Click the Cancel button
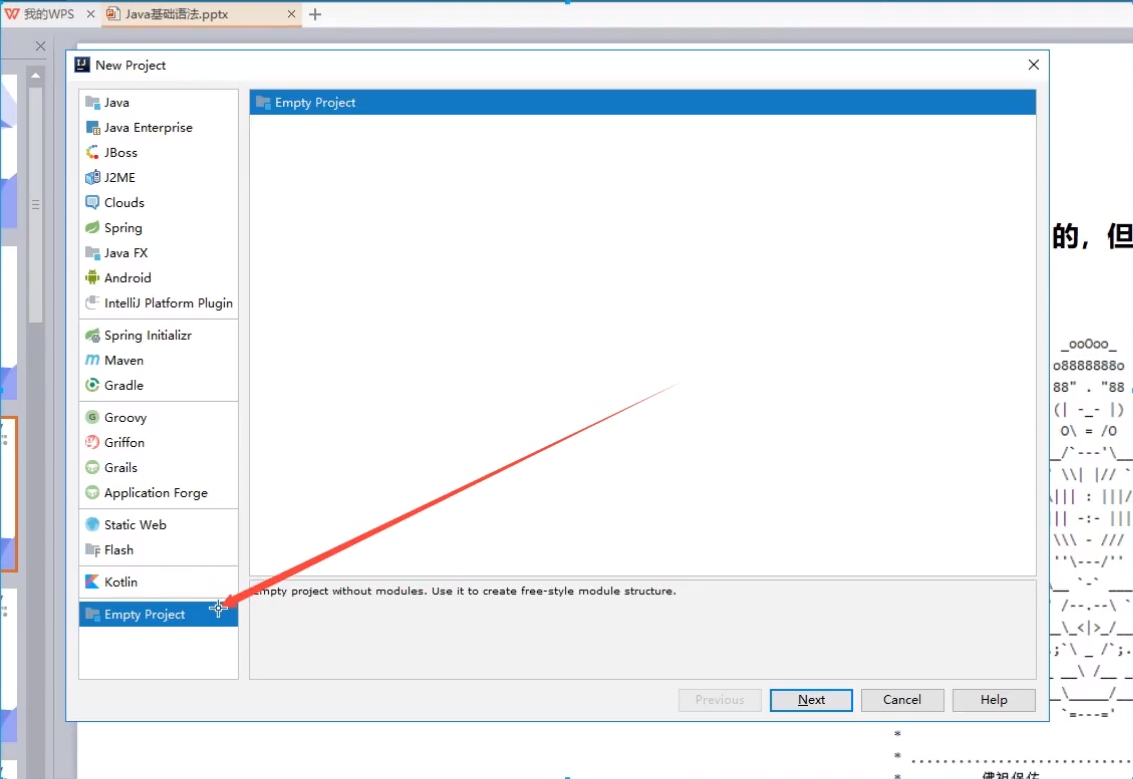1133x779 pixels. coord(902,700)
